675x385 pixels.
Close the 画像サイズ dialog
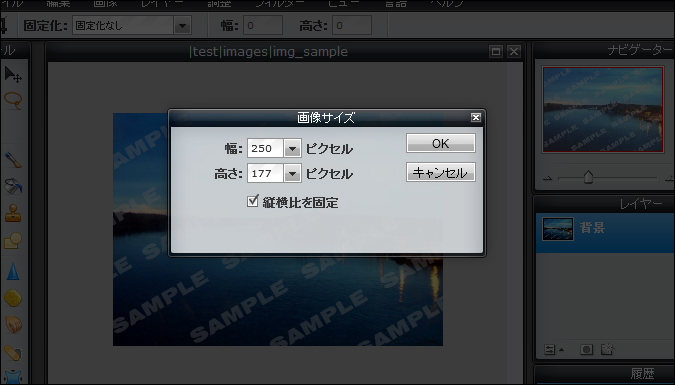click(x=476, y=118)
